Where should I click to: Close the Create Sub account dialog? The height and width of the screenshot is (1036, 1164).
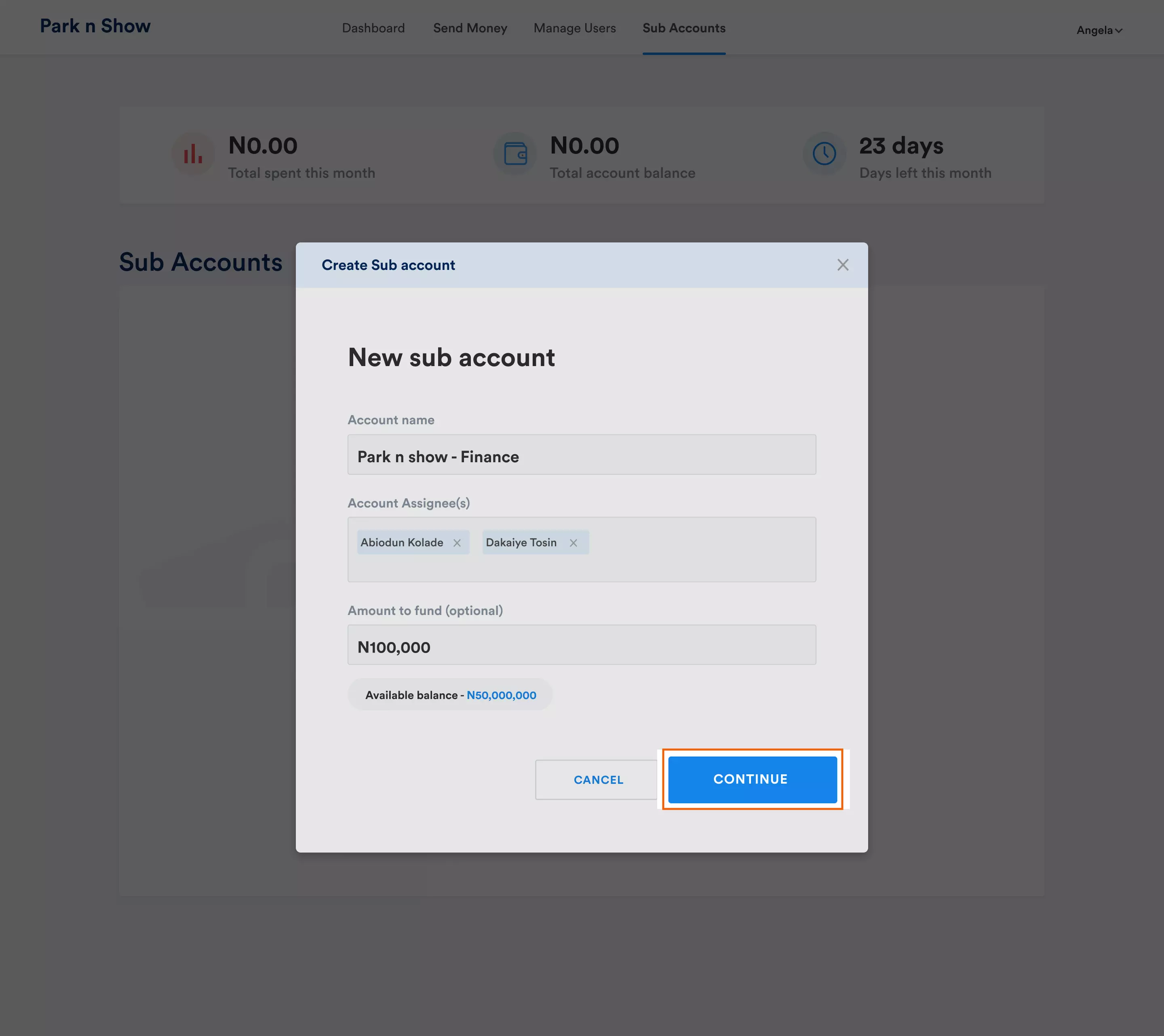(x=843, y=265)
